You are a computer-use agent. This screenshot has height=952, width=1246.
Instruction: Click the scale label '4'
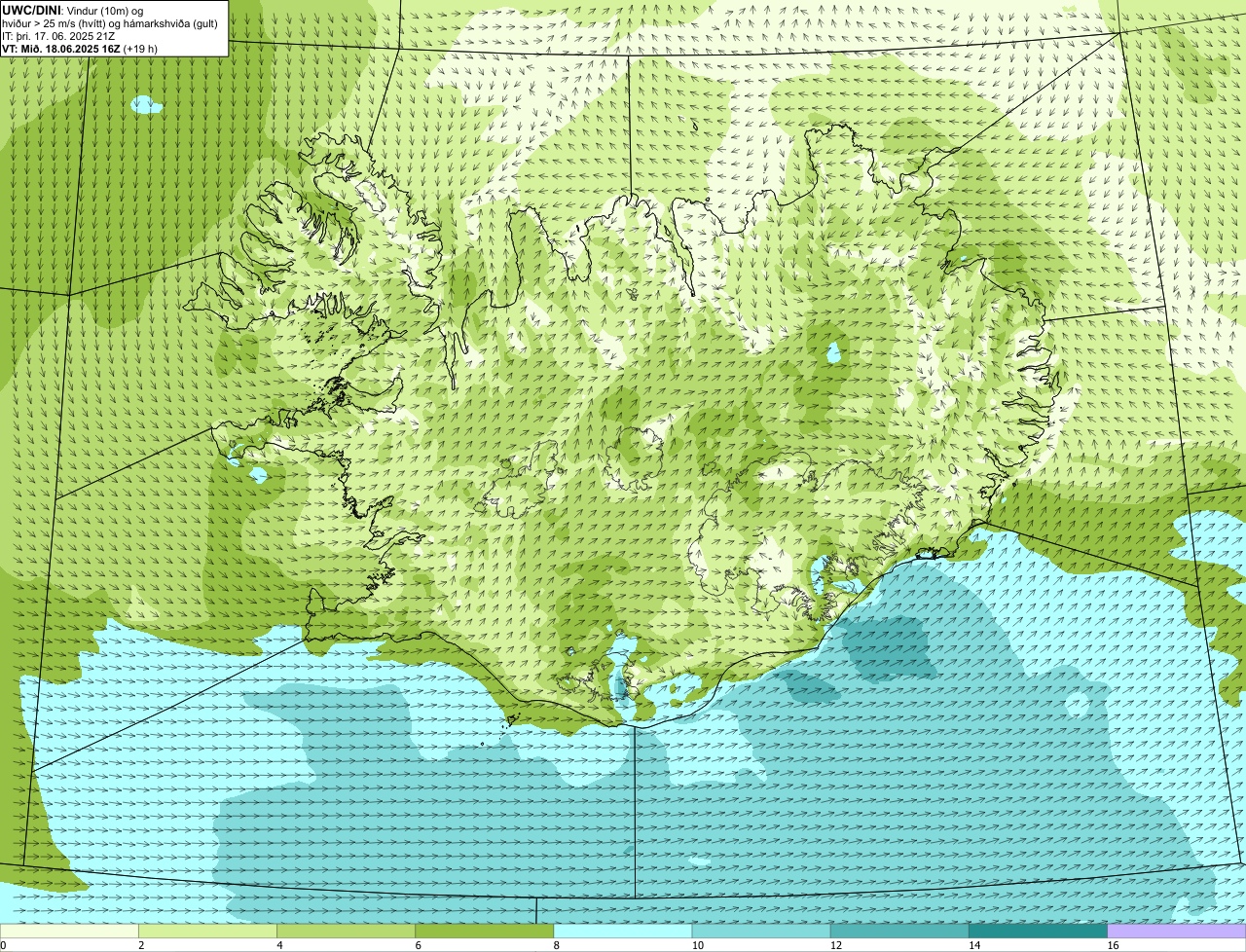coord(279,945)
